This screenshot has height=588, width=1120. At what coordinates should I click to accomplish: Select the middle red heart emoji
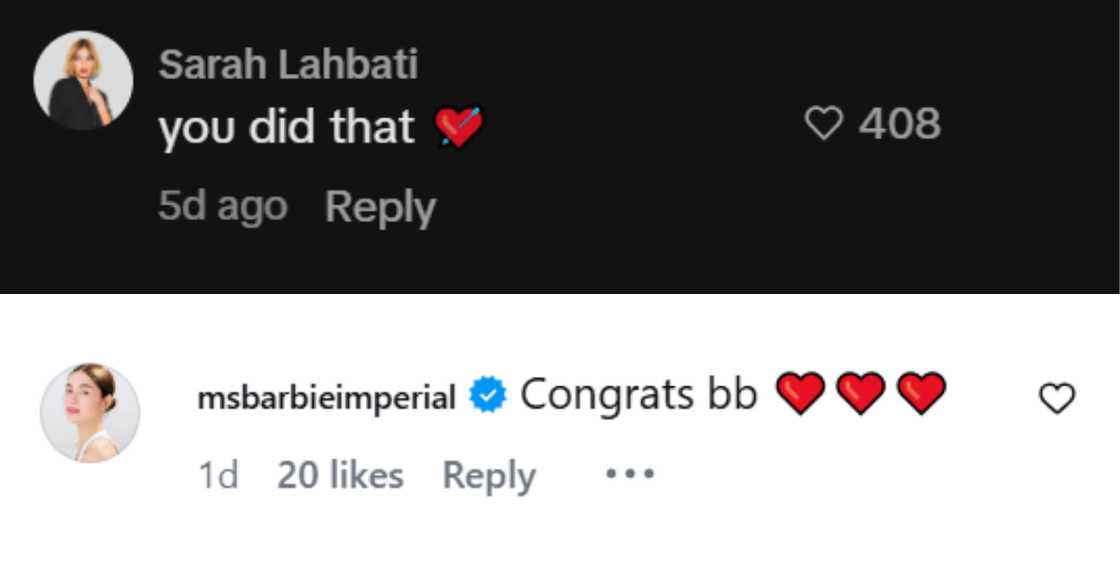coord(859,394)
